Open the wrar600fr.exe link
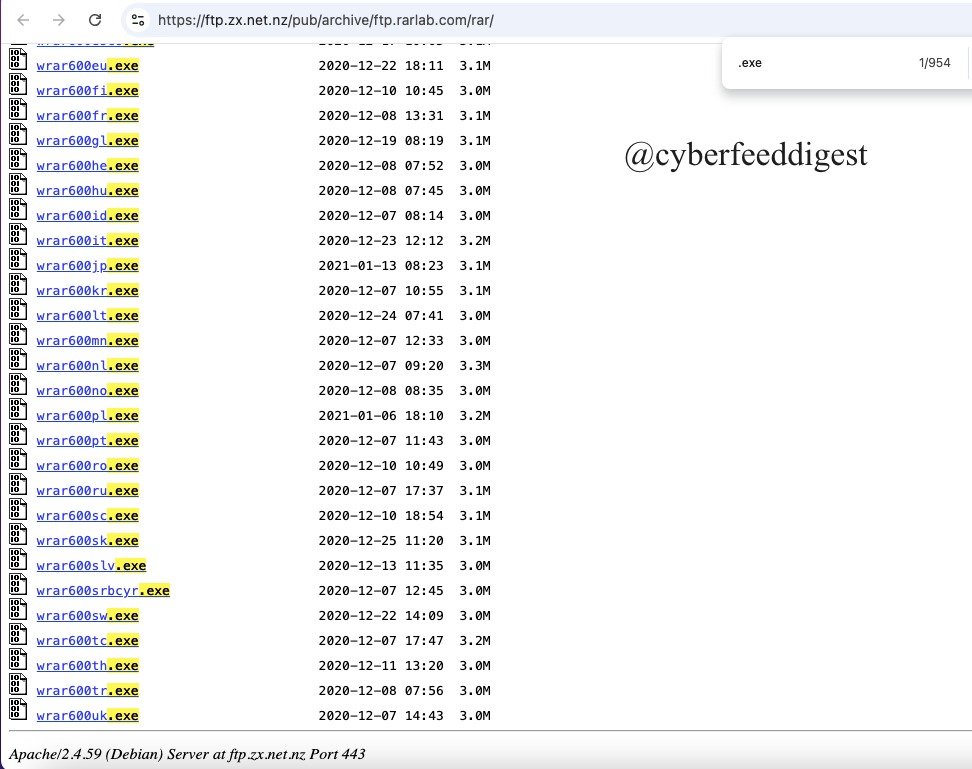This screenshot has height=769, width=972. pos(87,116)
